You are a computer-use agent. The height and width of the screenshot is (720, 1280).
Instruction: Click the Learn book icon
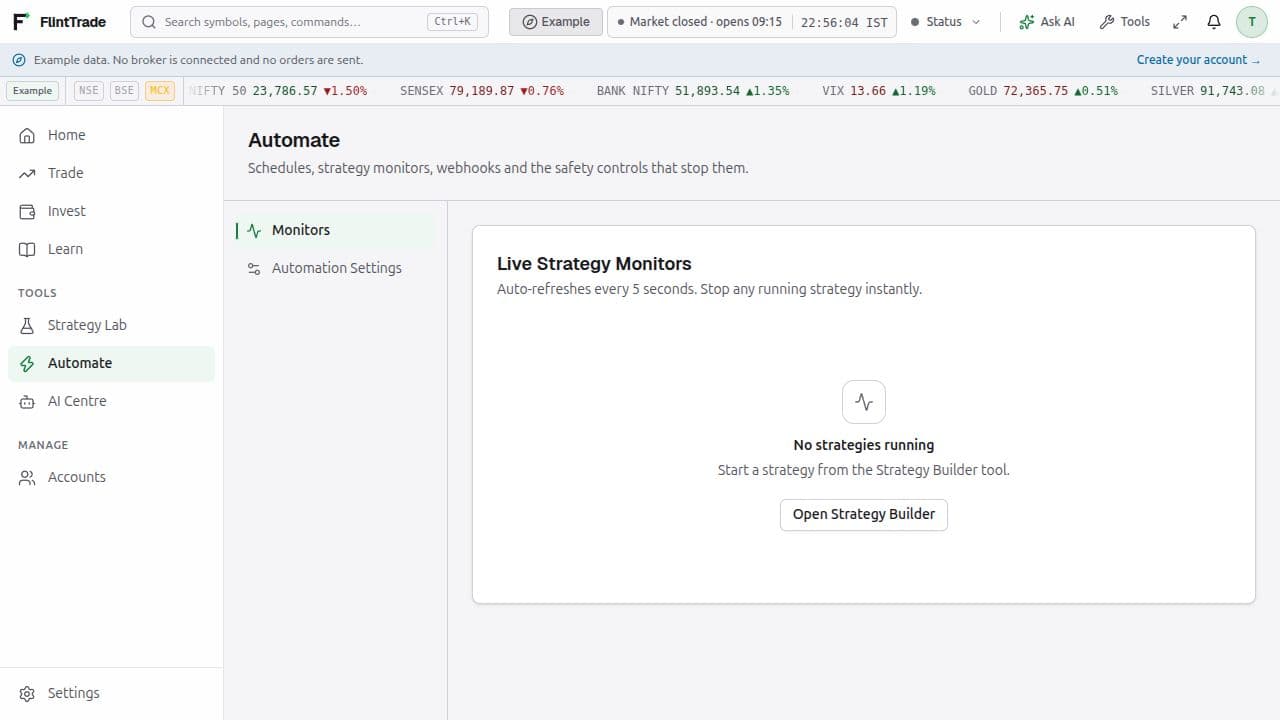(27, 249)
